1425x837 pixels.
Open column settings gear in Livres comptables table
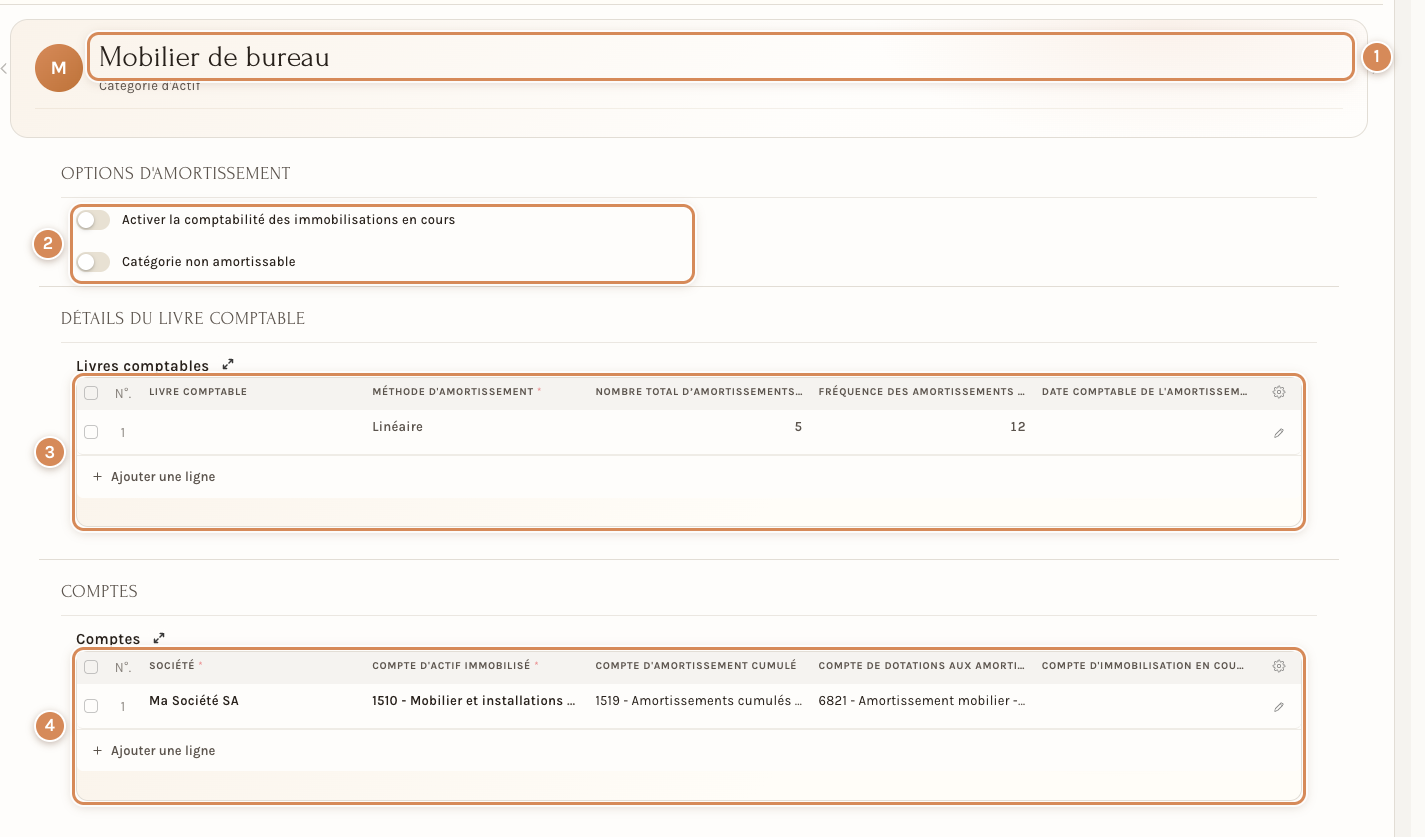pos(1278,392)
